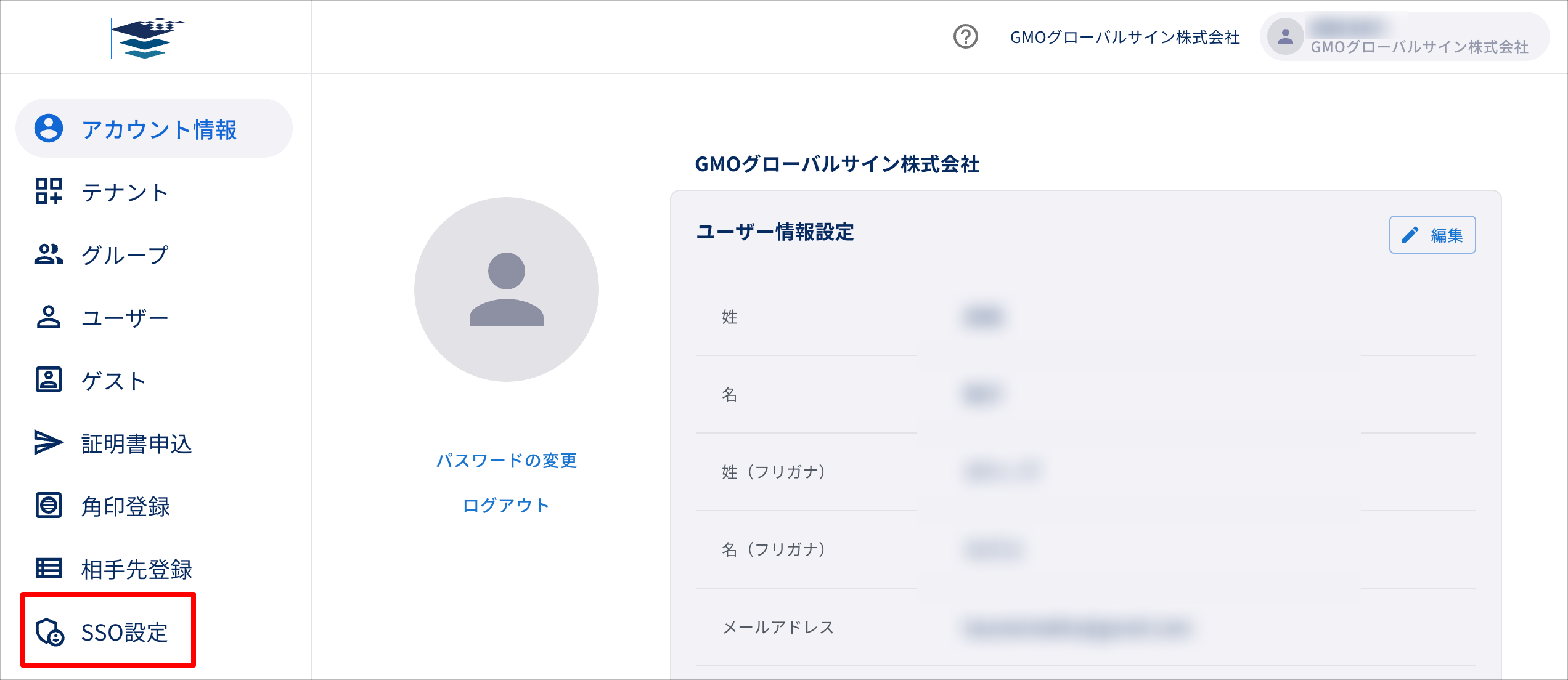Screen dimensions: 1568x680
Task: Click the bold GMOグローバルサイン株式会社 page heading
Action: click(x=837, y=164)
